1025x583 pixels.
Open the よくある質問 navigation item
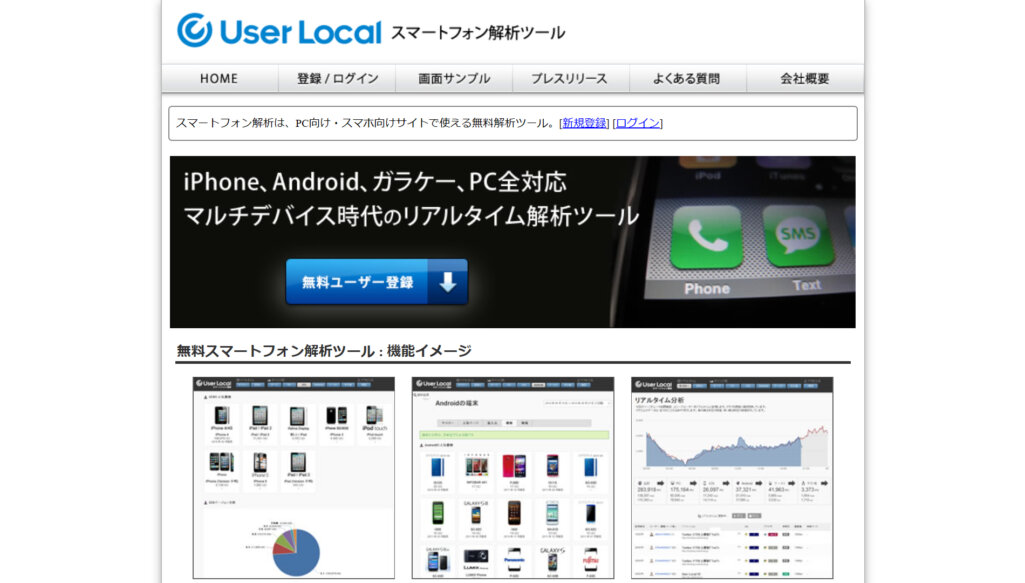(687, 77)
